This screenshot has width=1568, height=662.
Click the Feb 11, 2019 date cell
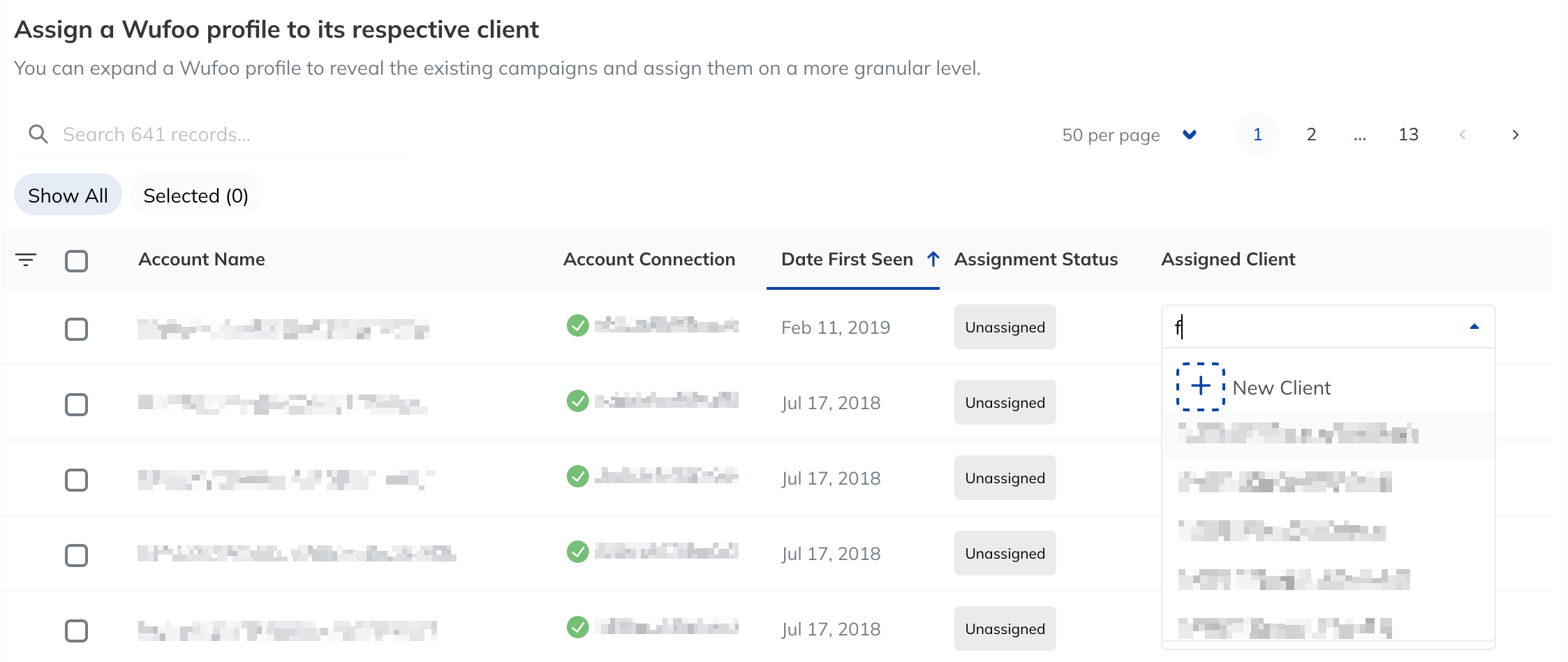pos(836,327)
